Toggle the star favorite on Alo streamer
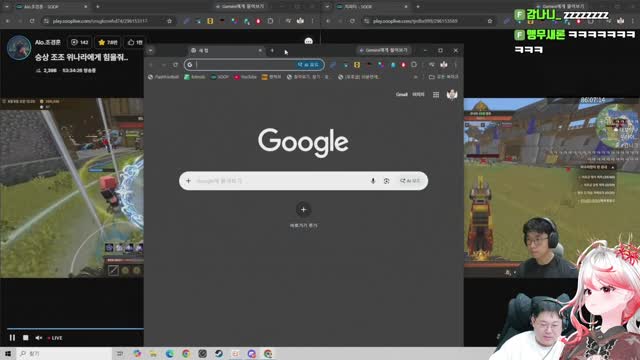The width and height of the screenshot is (640, 360). (x=108, y=42)
